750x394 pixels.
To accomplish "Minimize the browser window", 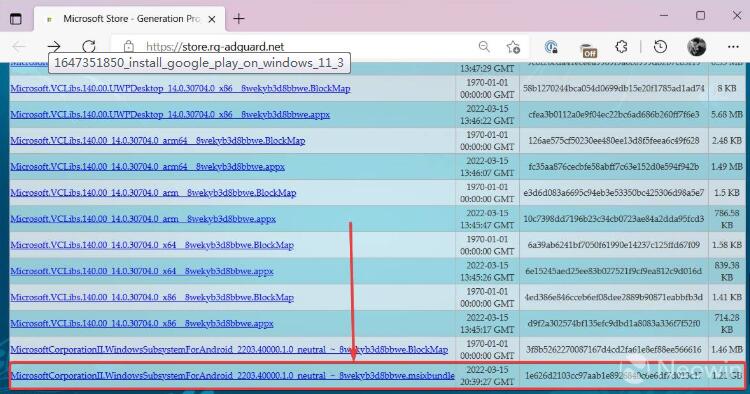I will (664, 16).
